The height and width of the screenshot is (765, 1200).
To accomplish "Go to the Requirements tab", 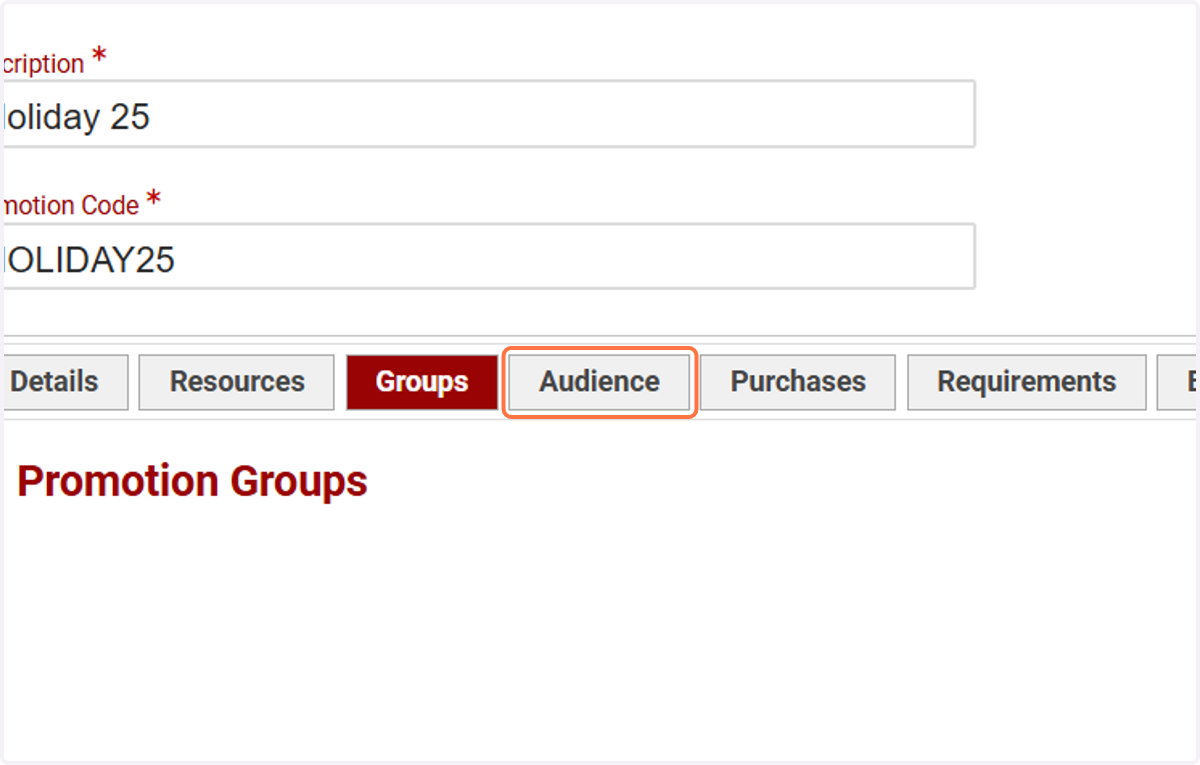I will click(x=1027, y=382).
